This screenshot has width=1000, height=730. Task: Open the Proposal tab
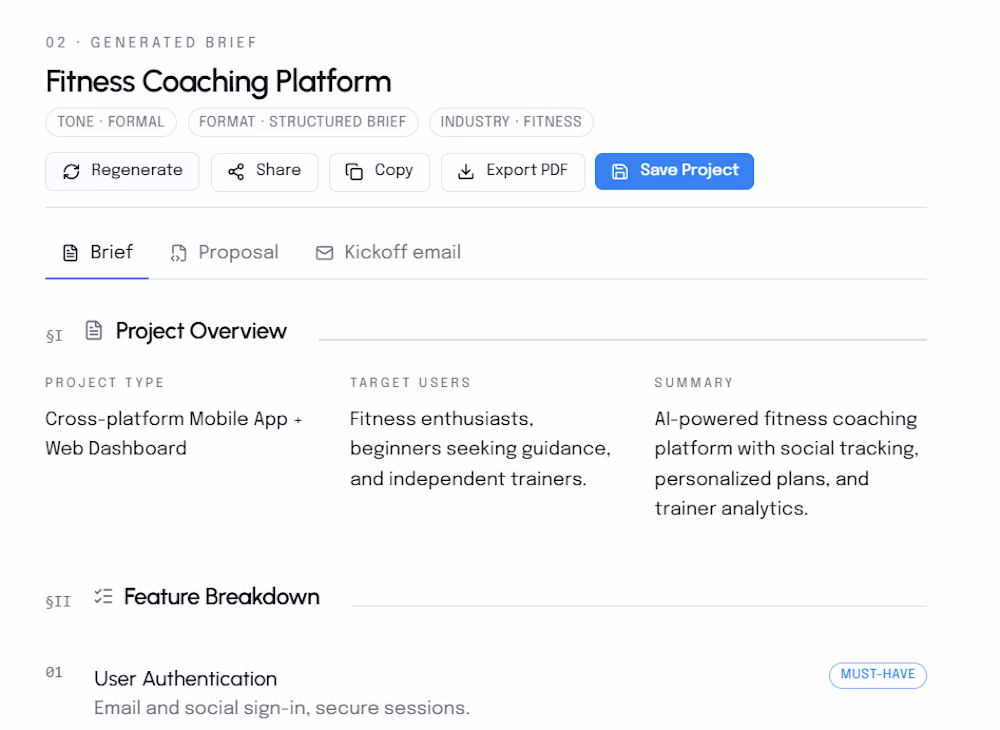click(224, 253)
